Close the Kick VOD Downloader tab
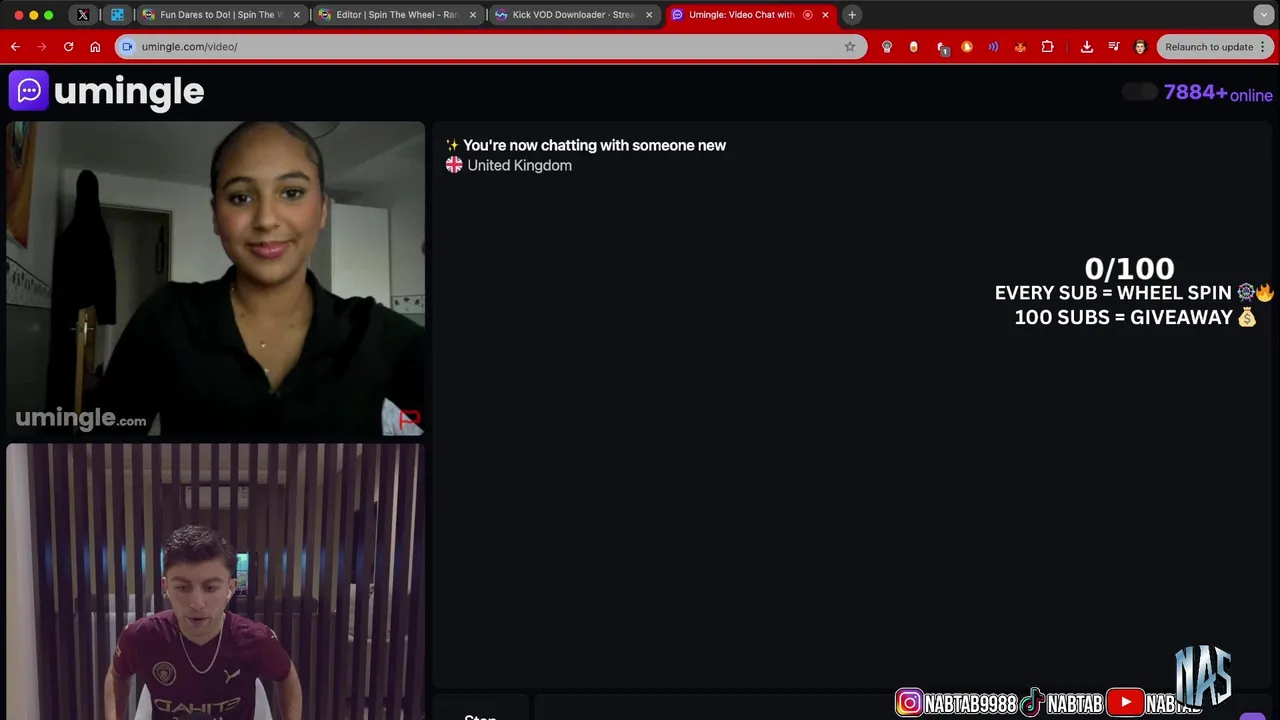 tap(649, 15)
